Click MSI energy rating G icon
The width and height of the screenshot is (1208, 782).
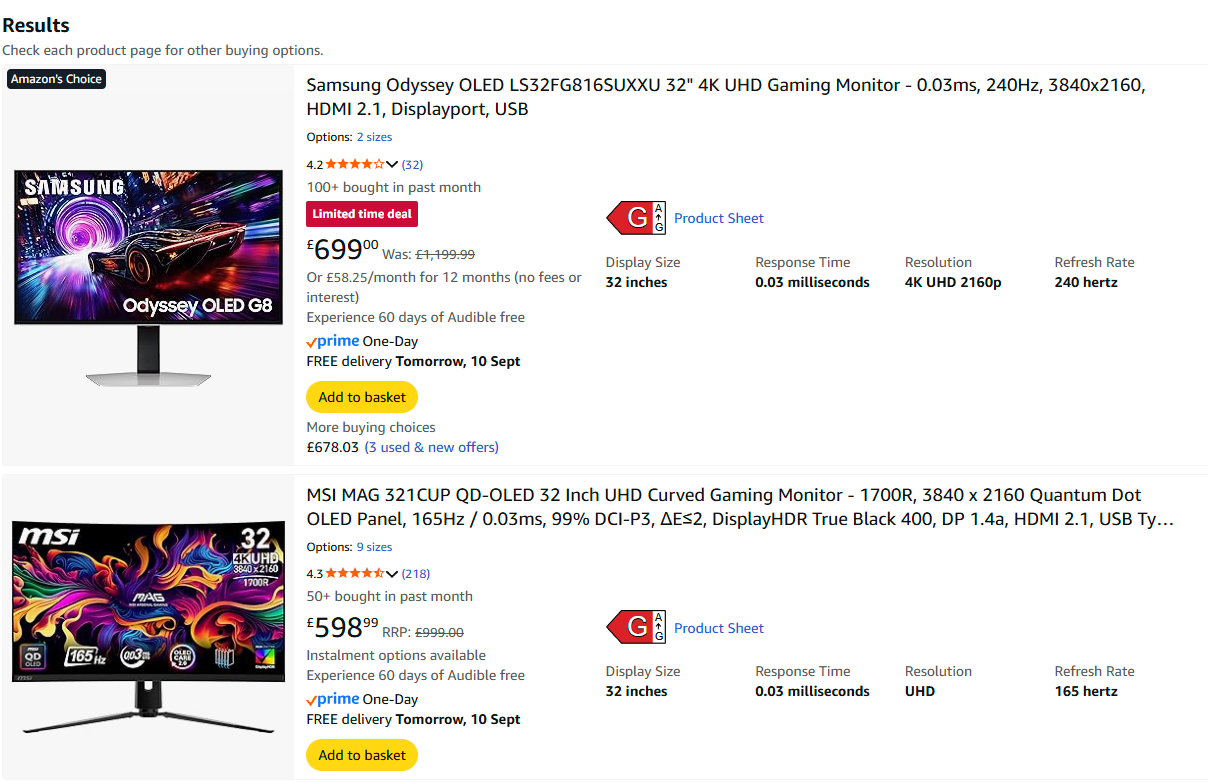[636, 628]
